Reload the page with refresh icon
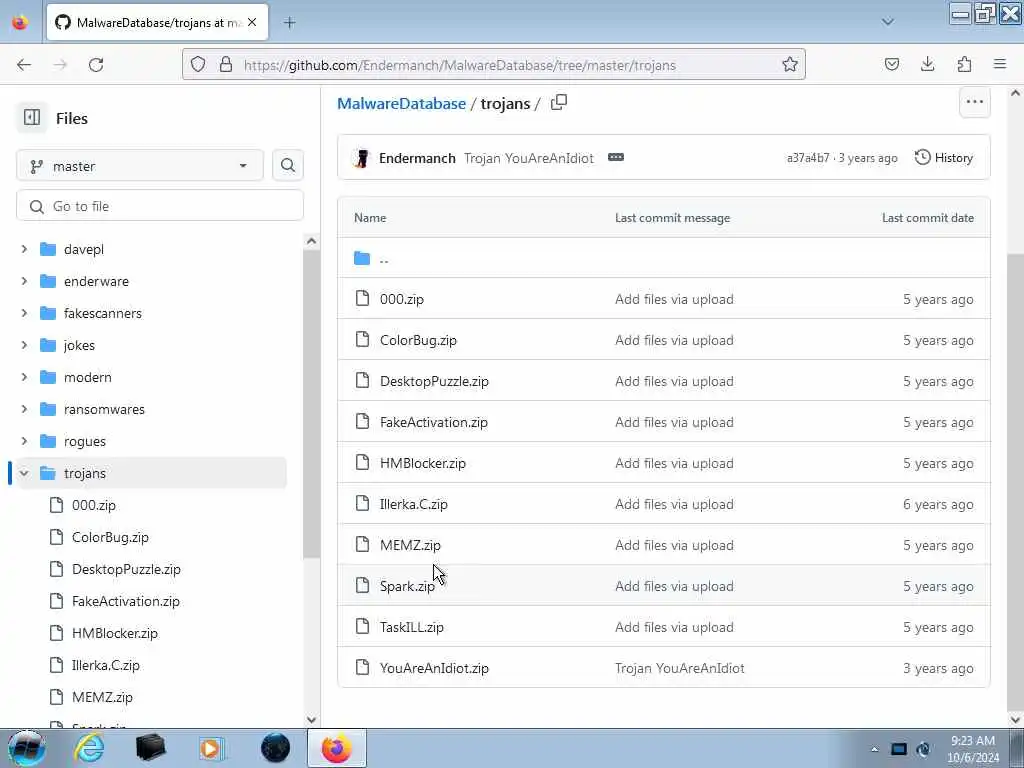 click(96, 65)
